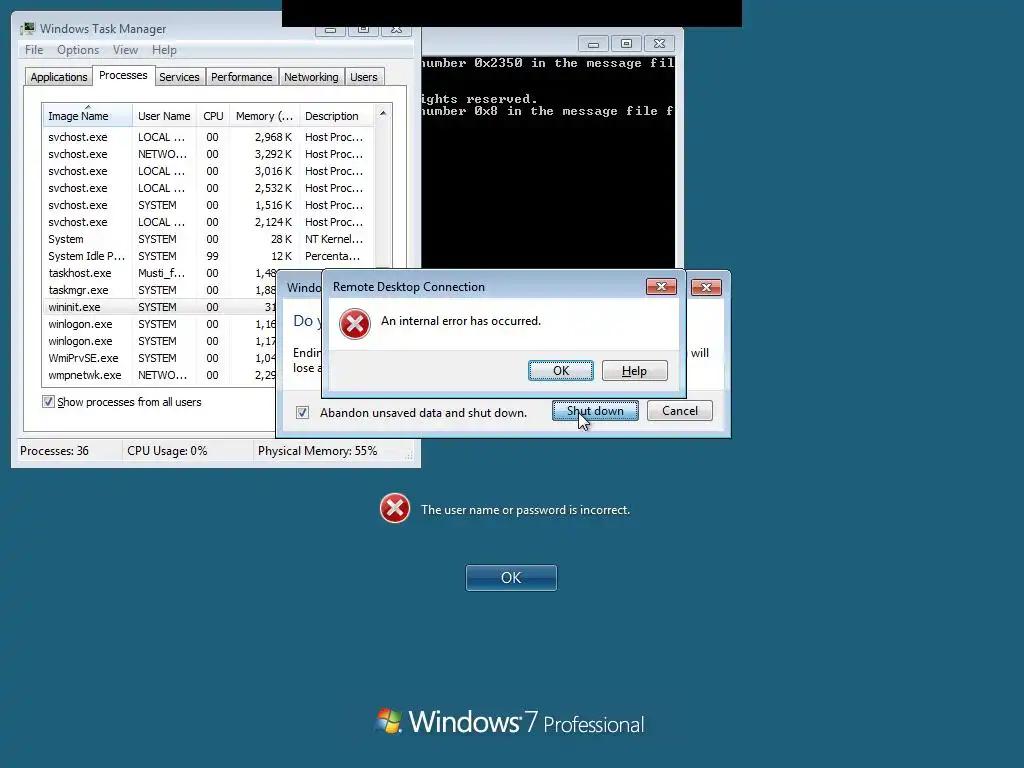Click the Shut down button

click(x=595, y=411)
